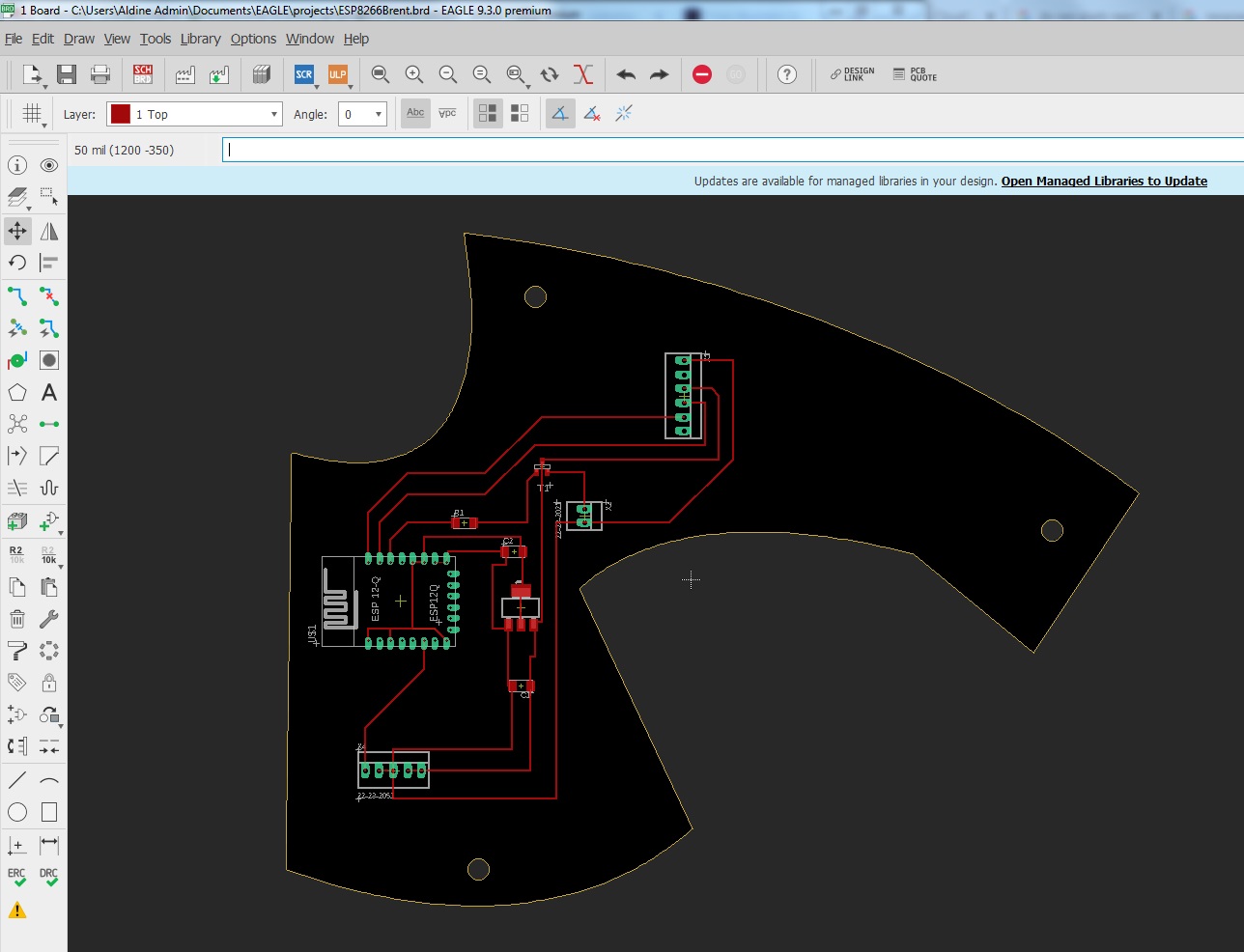The height and width of the screenshot is (952, 1244).
Task: Click the red layer color swatch
Action: click(121, 114)
